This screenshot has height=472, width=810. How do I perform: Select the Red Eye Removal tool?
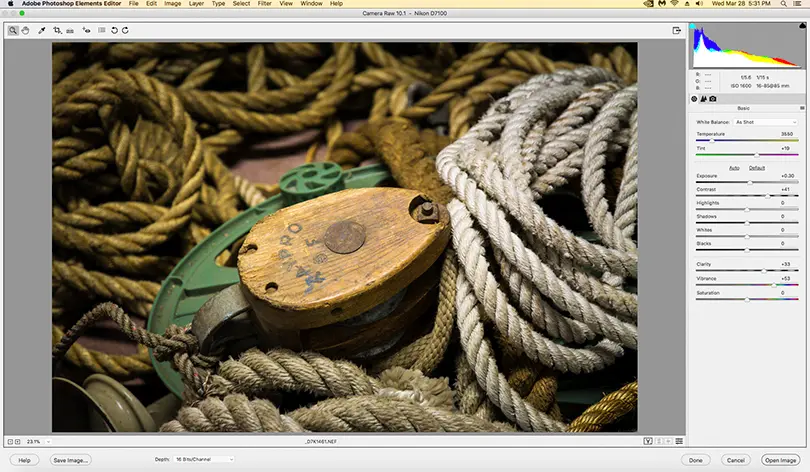pyautogui.click(x=87, y=31)
